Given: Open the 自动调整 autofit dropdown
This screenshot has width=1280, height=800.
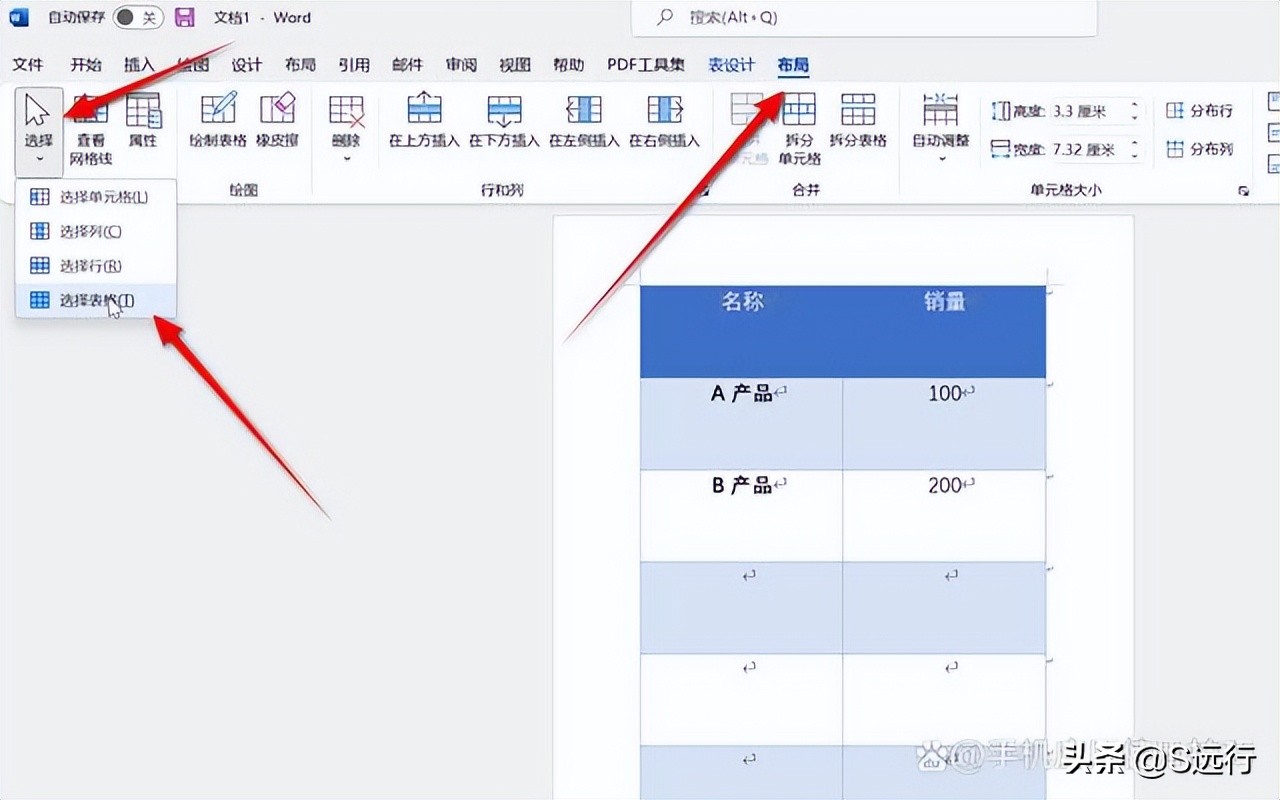Looking at the screenshot, I should tap(940, 130).
